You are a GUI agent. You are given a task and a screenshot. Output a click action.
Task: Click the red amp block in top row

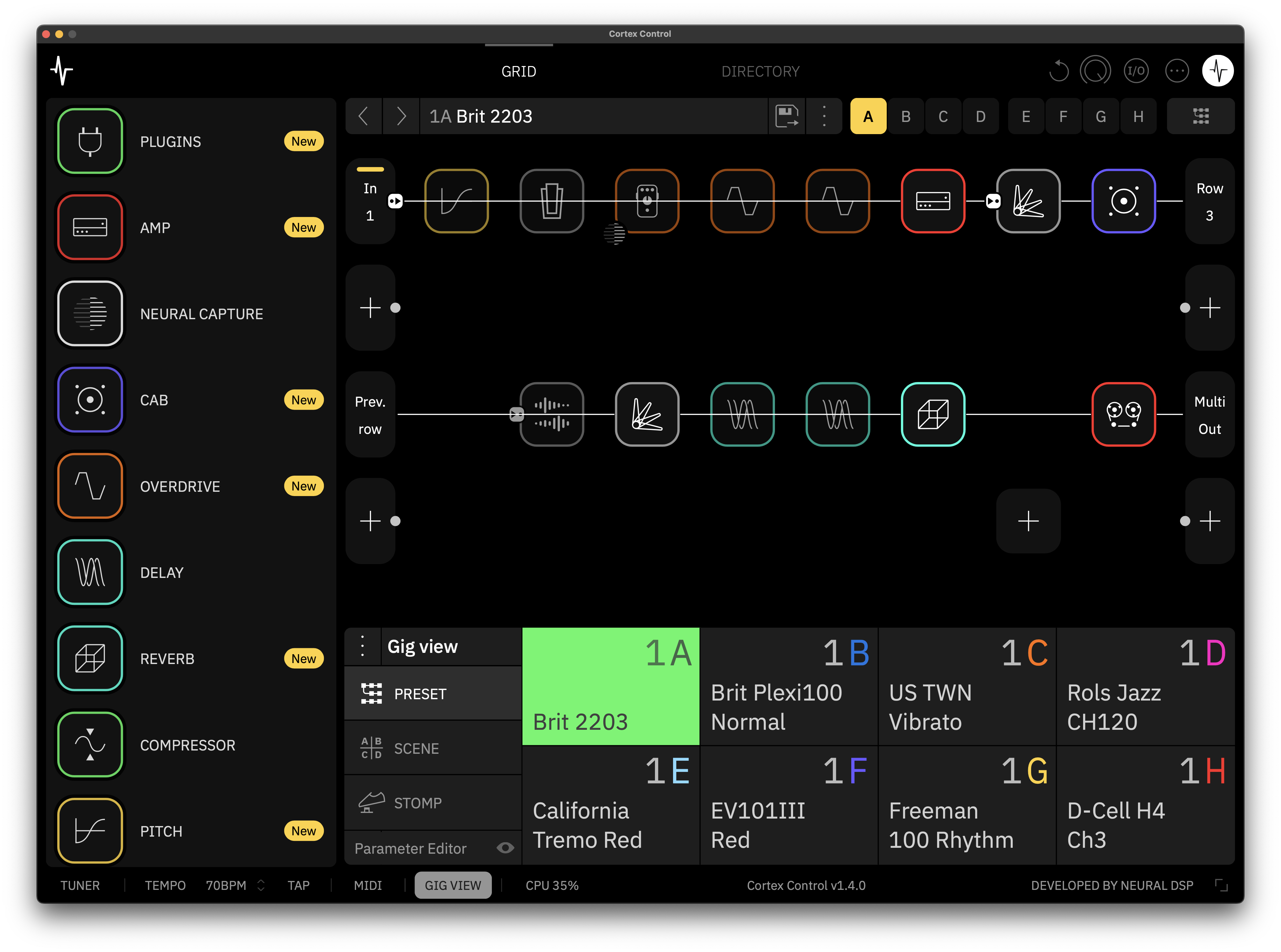pyautogui.click(x=932, y=201)
